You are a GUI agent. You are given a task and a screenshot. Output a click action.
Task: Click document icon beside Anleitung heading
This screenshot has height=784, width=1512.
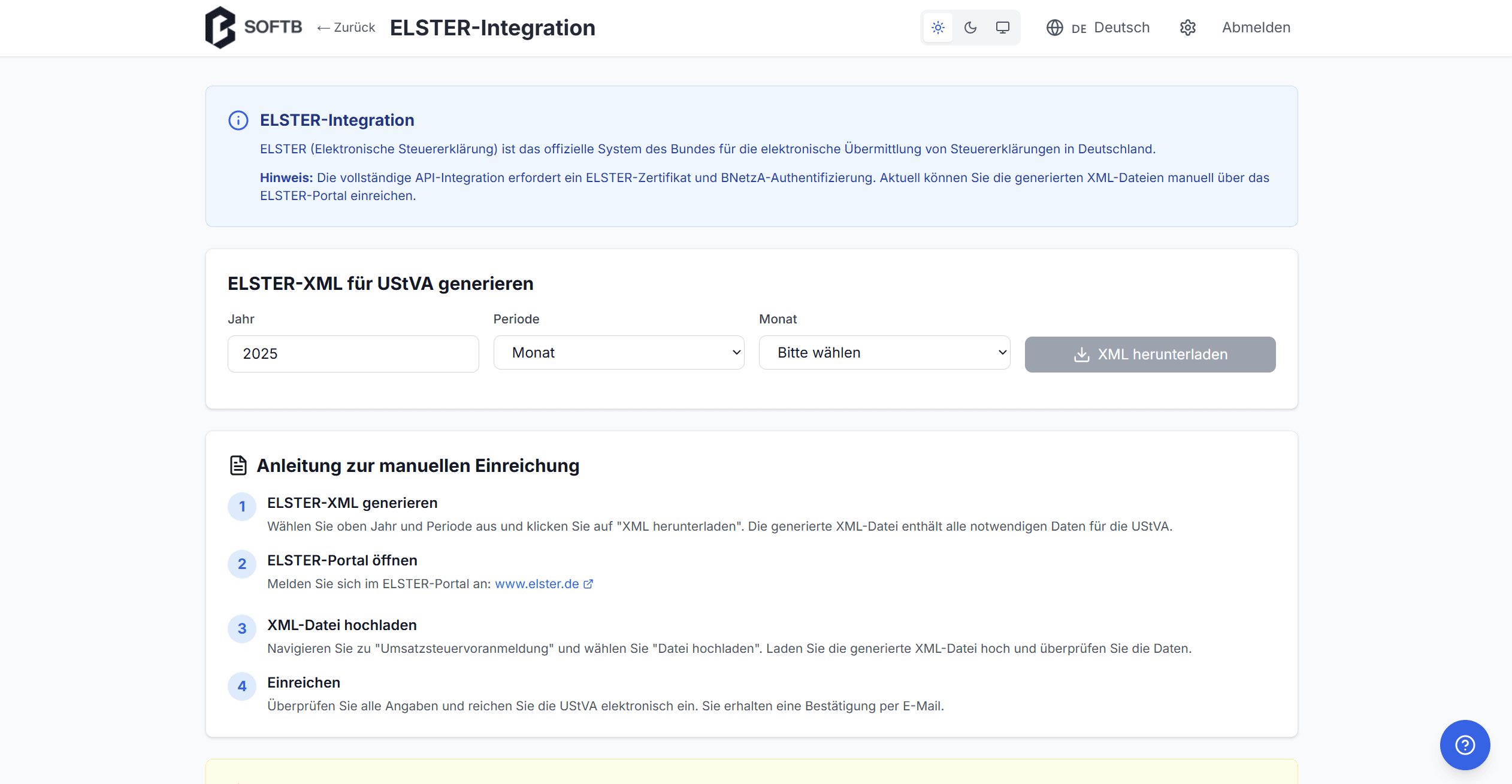coord(238,465)
